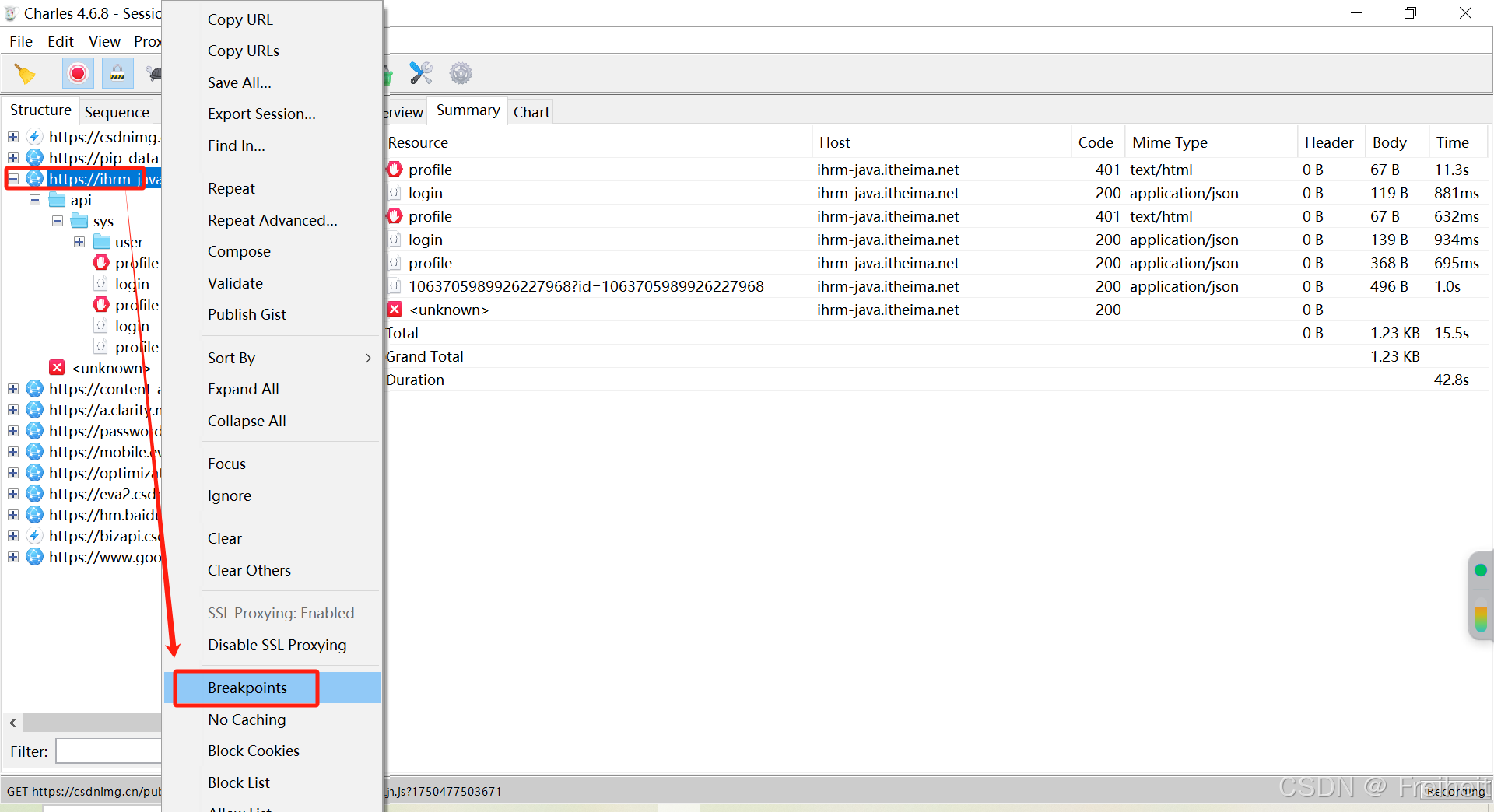Select the 1063705989926227968 resource row

(x=936, y=286)
